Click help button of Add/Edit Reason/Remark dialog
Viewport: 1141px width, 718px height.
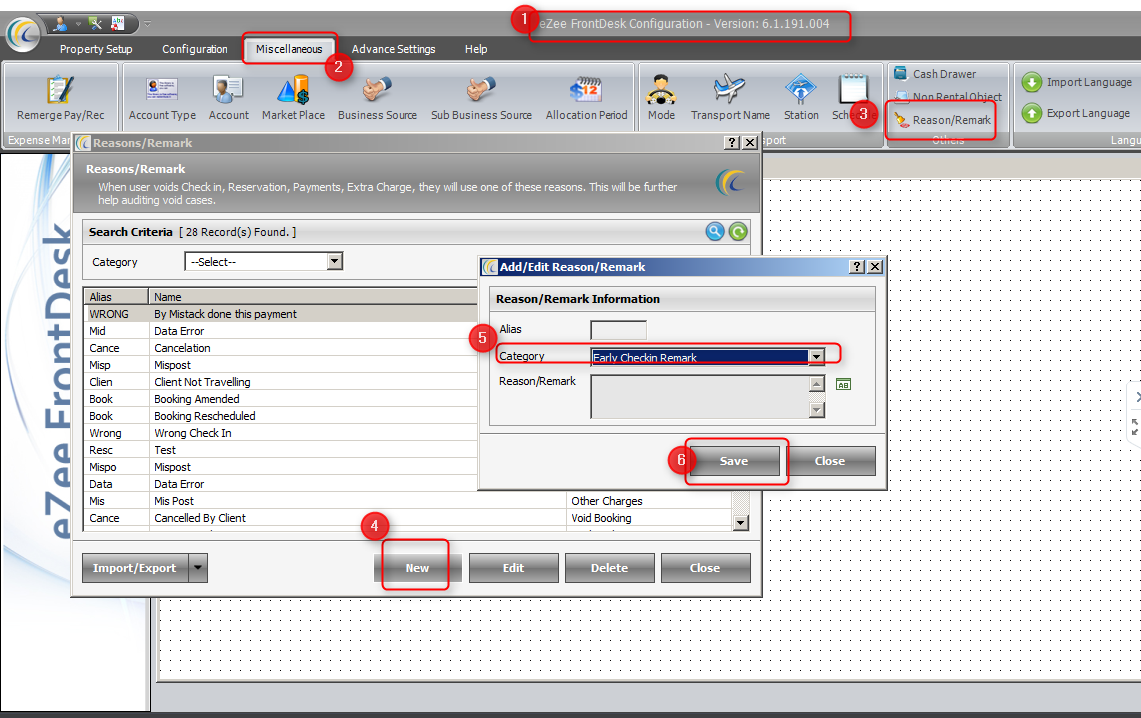click(857, 267)
